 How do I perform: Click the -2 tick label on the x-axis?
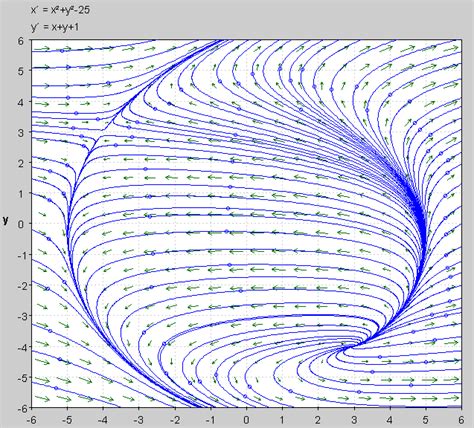(x=174, y=419)
